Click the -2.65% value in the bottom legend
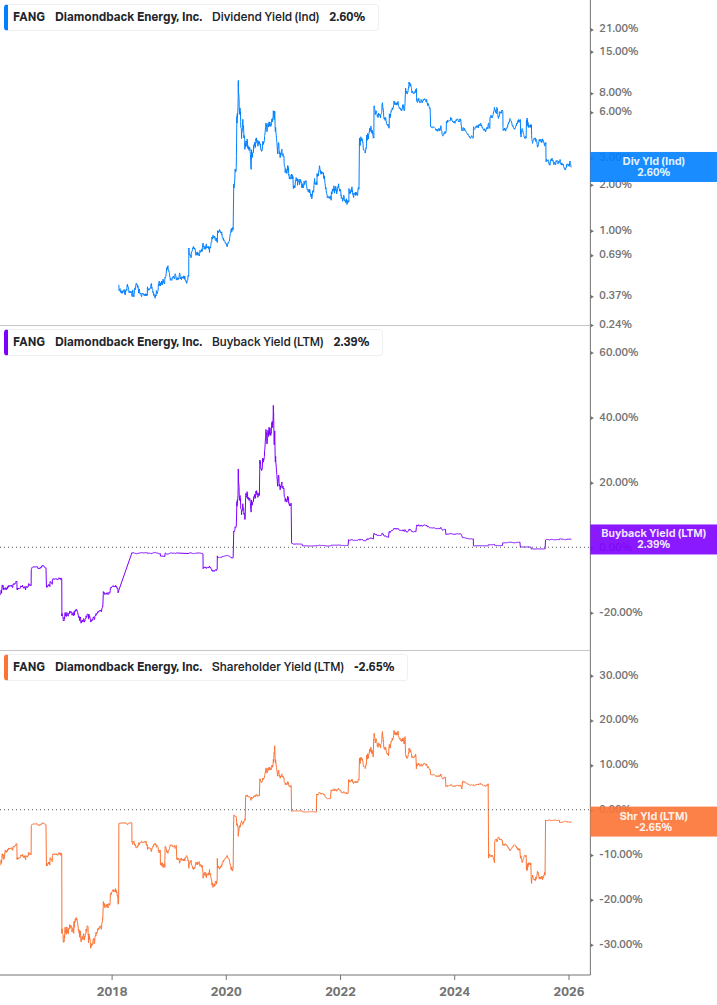The image size is (717, 1005). [x=374, y=667]
